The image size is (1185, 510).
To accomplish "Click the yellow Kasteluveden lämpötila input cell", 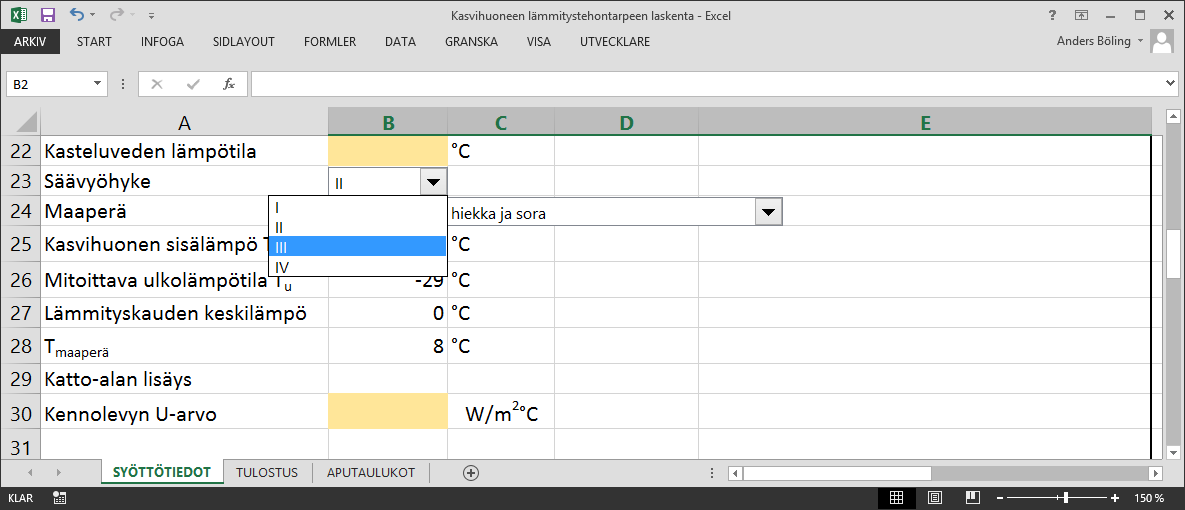I will pyautogui.click(x=388, y=151).
